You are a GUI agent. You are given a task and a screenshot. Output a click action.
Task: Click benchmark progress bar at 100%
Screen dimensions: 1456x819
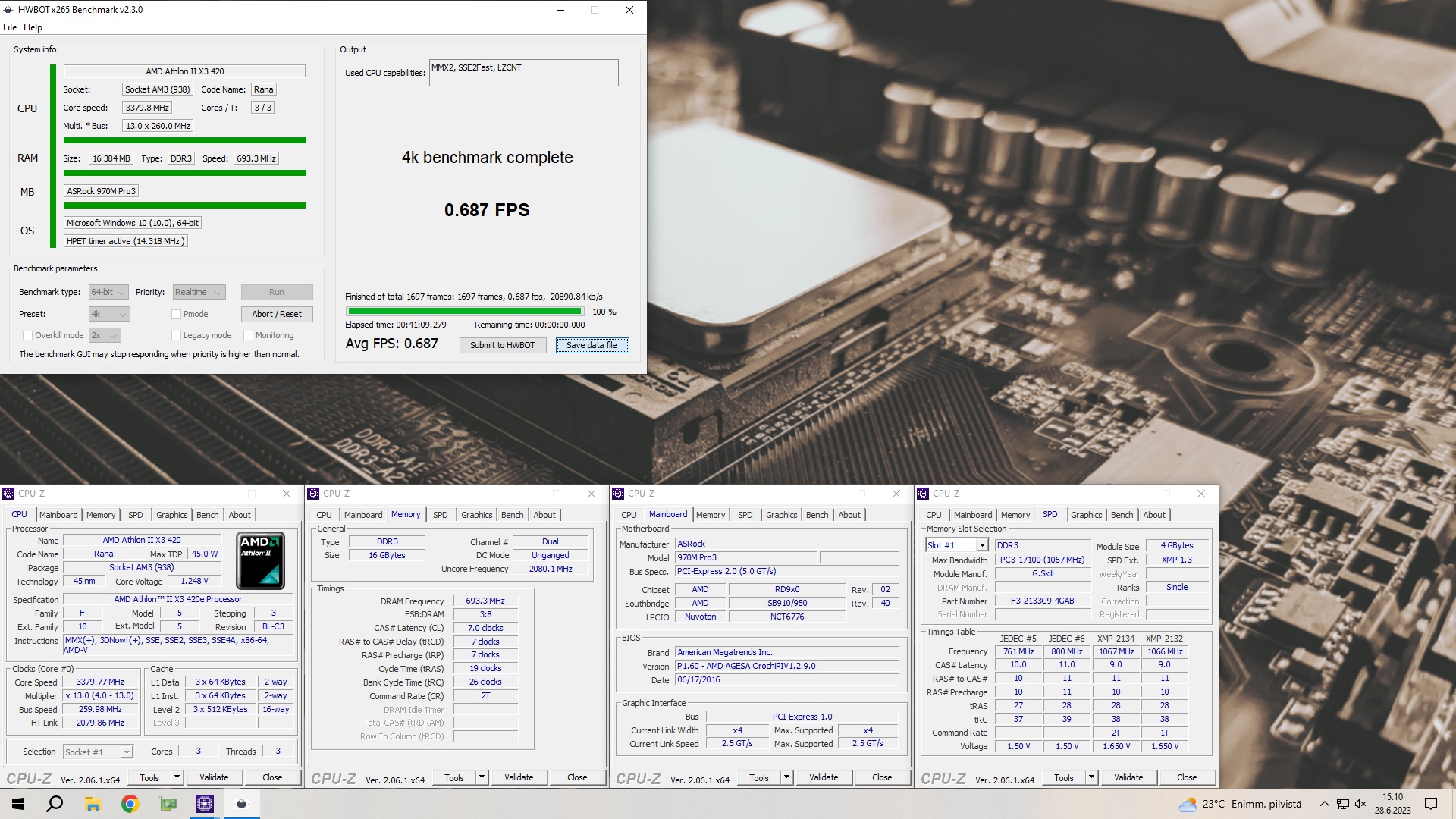pyautogui.click(x=464, y=312)
